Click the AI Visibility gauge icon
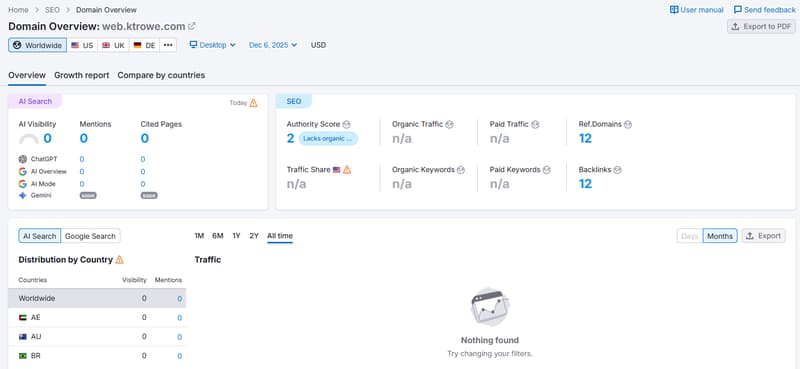Viewport: 800px width, 369px height. click(29, 139)
